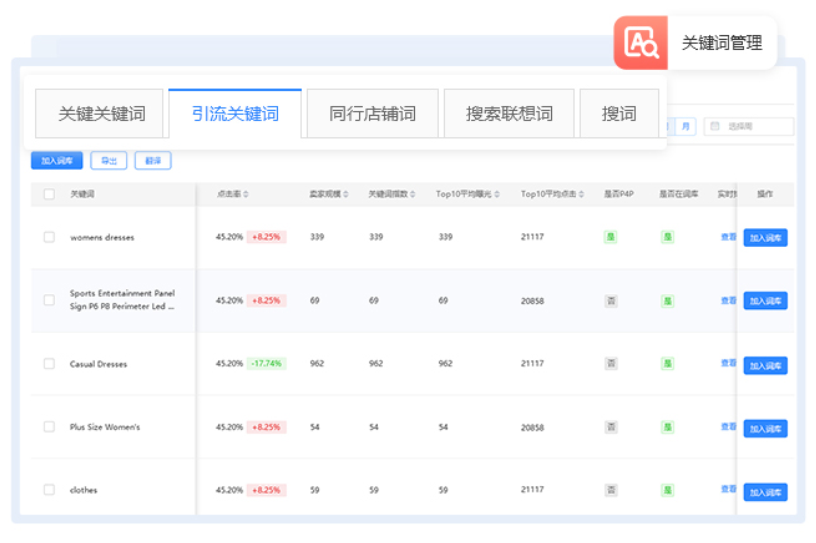This screenshot has width=816, height=543.
Task: Check the womens dresses row checkbox
Action: coord(49,237)
